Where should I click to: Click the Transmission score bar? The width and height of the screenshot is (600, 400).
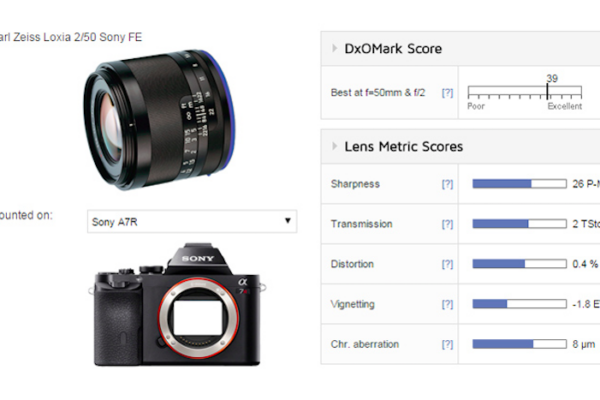520,224
